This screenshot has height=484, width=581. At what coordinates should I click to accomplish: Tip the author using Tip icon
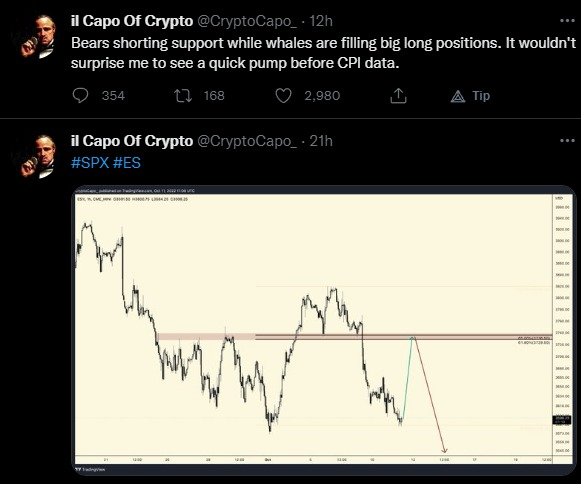pos(470,96)
